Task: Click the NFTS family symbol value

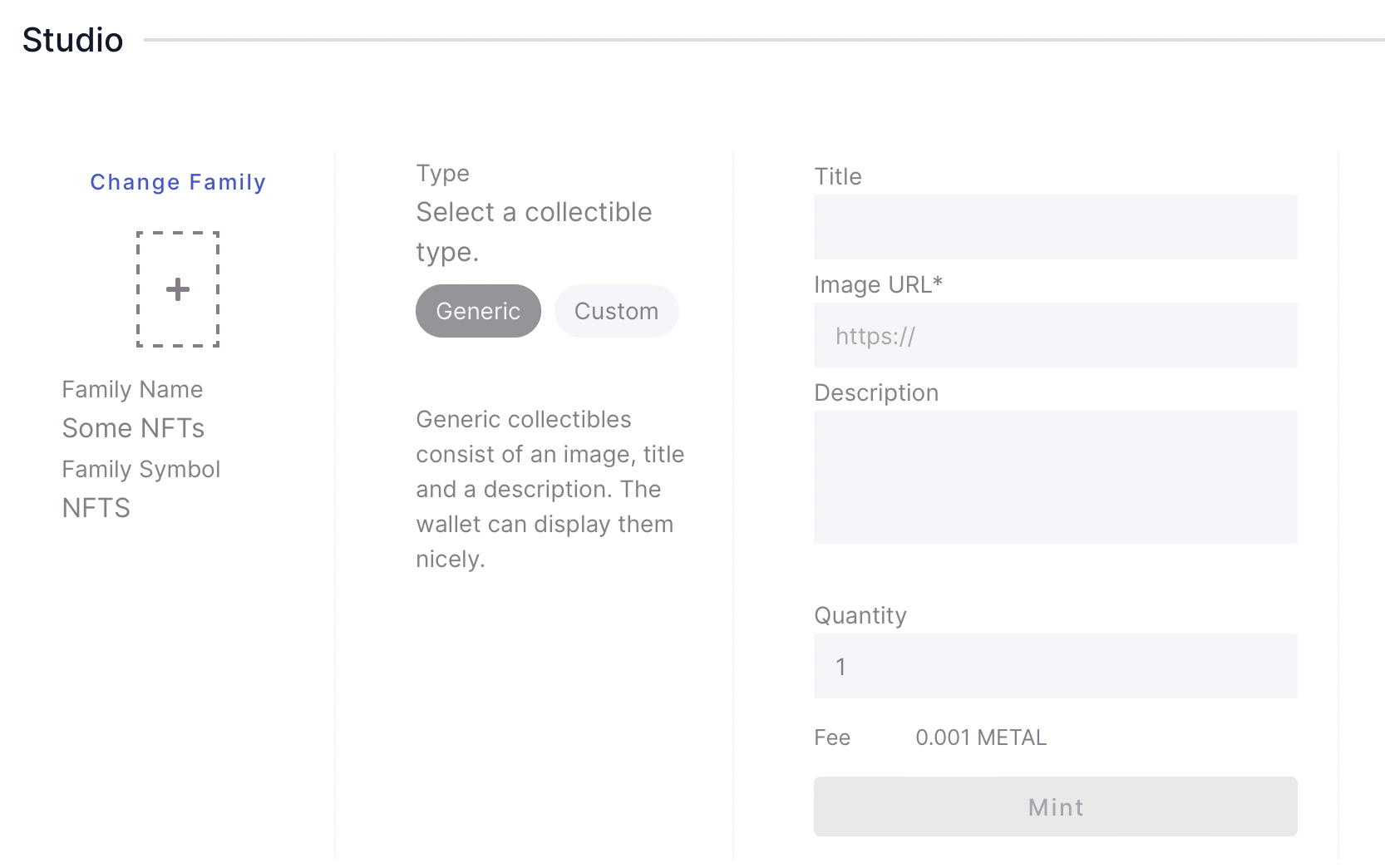Action: (96, 508)
